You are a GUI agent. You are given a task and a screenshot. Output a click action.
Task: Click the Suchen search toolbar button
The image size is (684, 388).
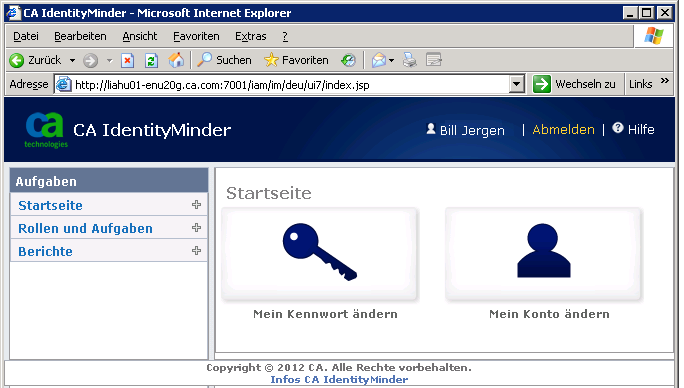click(x=224, y=60)
